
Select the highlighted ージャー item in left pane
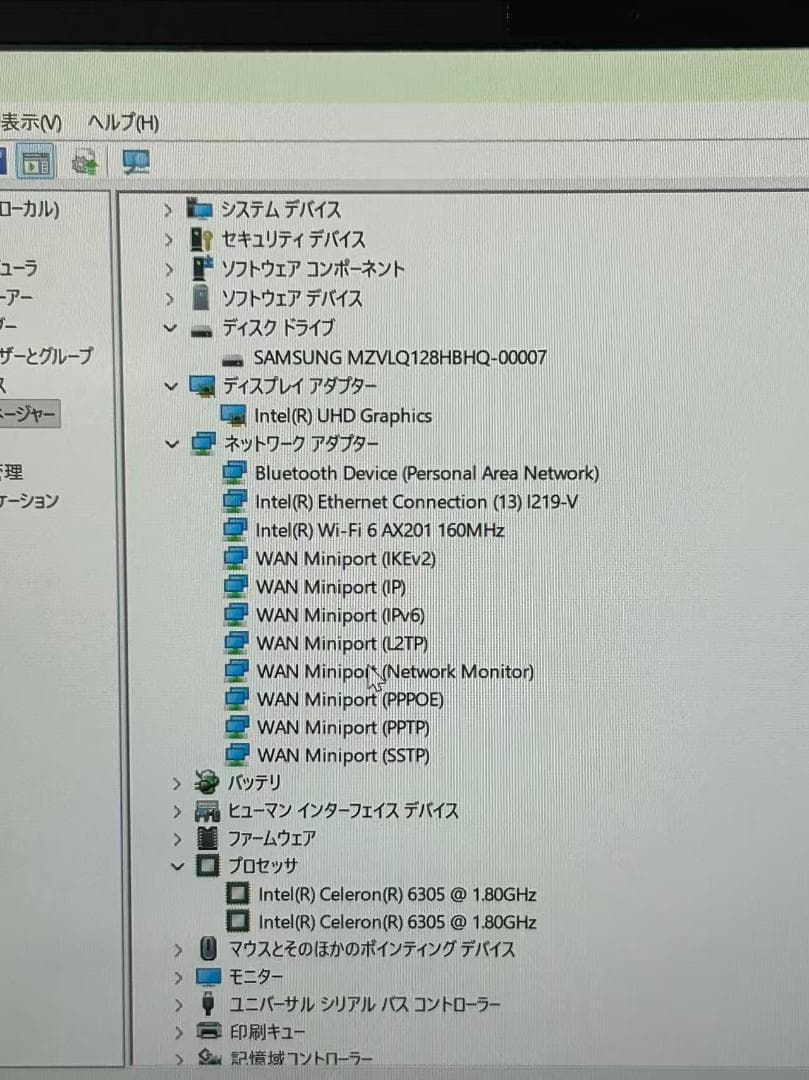click(30, 415)
